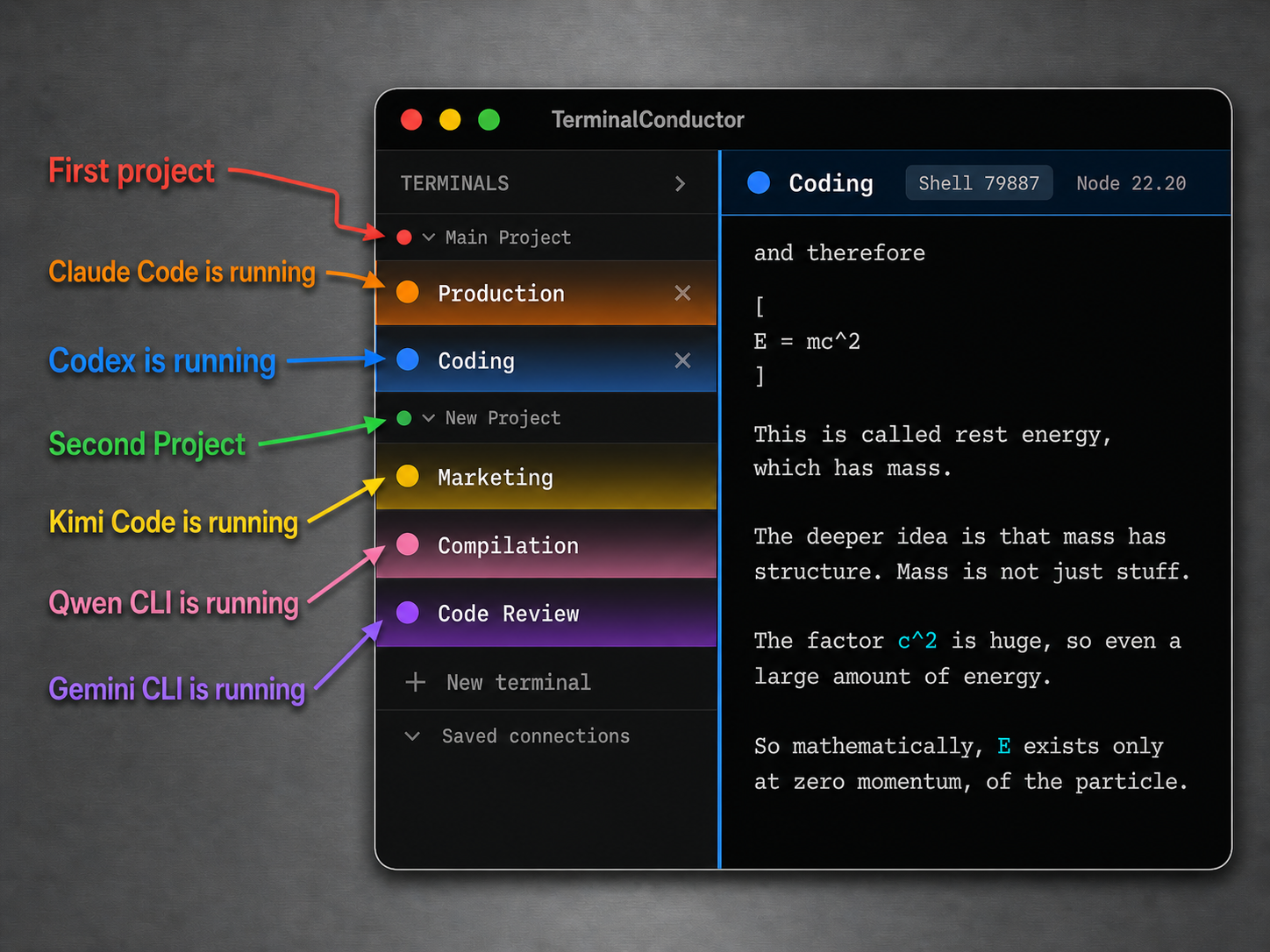Image resolution: width=1270 pixels, height=952 pixels.
Task: Click the pink status dot beside Compilation
Action: pos(408,544)
